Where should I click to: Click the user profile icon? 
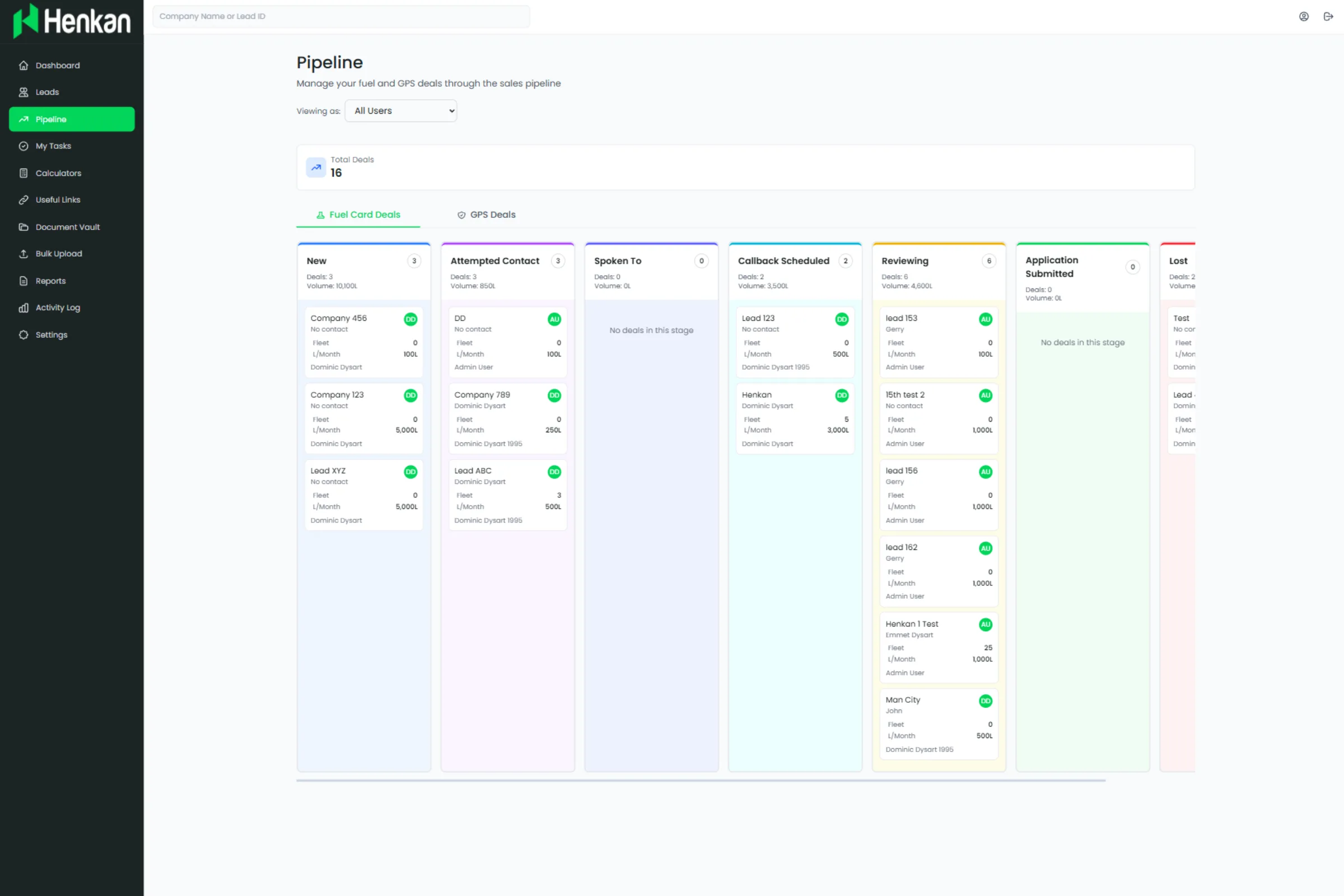[x=1304, y=17]
